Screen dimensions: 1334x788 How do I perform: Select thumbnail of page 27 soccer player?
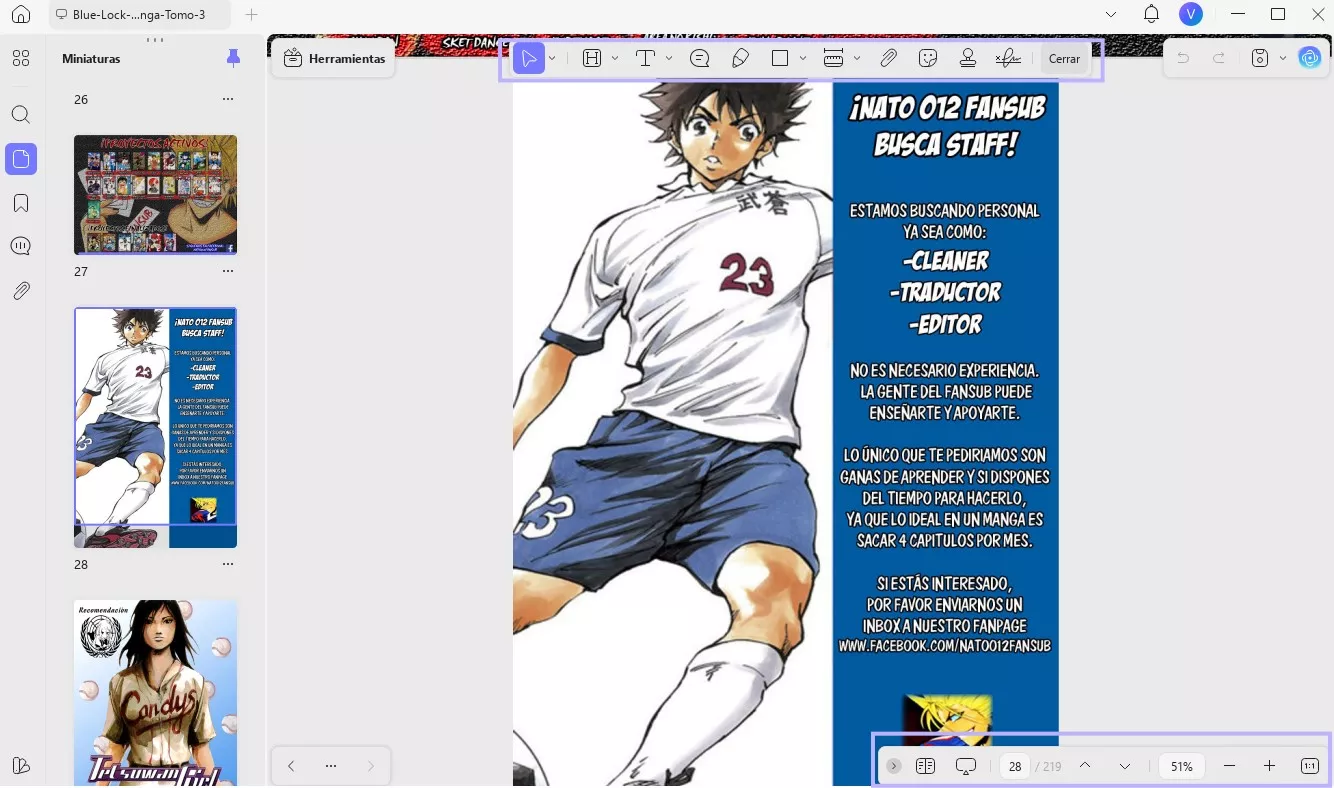pos(156,427)
